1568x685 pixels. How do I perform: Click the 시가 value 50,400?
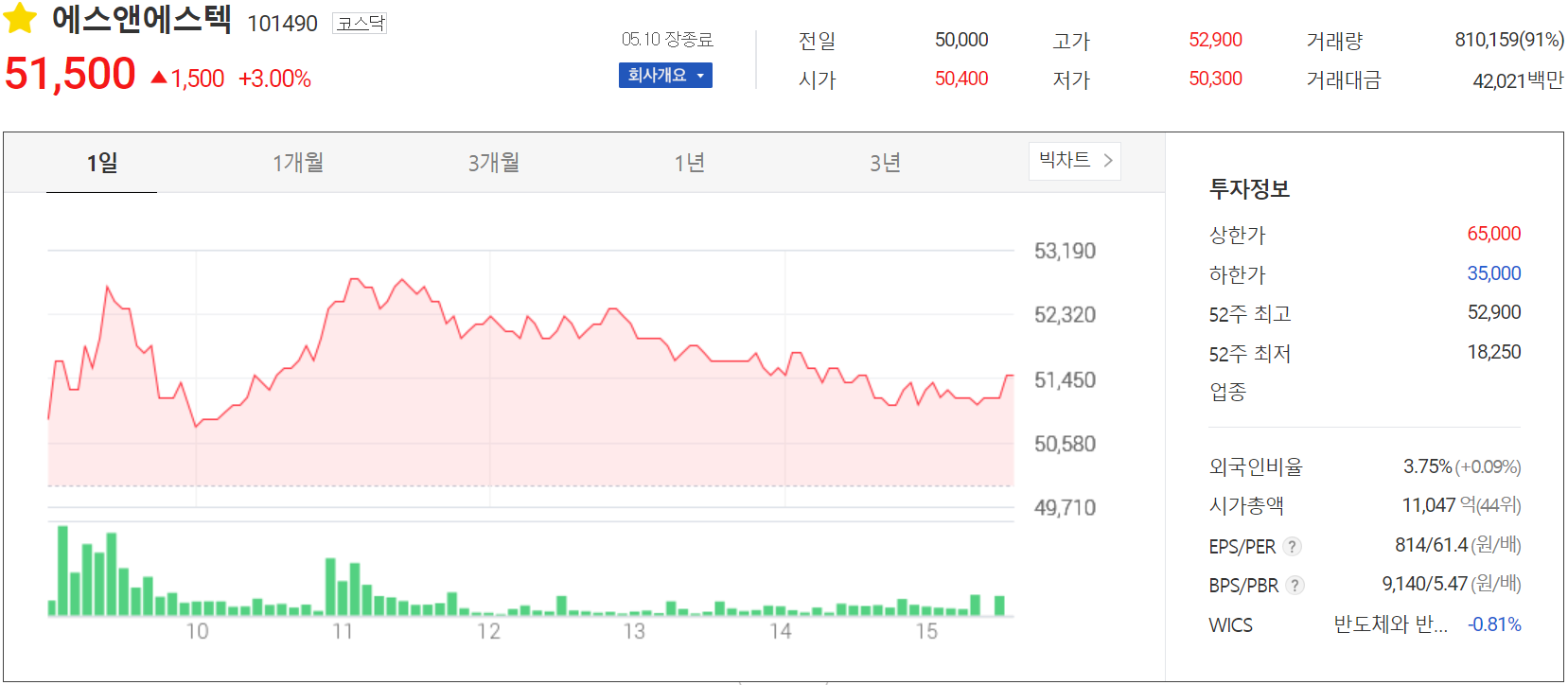coord(961,79)
